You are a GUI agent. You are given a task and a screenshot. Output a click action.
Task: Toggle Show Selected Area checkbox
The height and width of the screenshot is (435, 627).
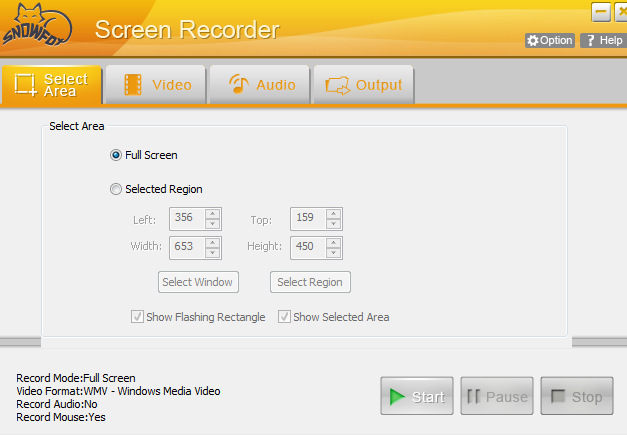(x=284, y=317)
